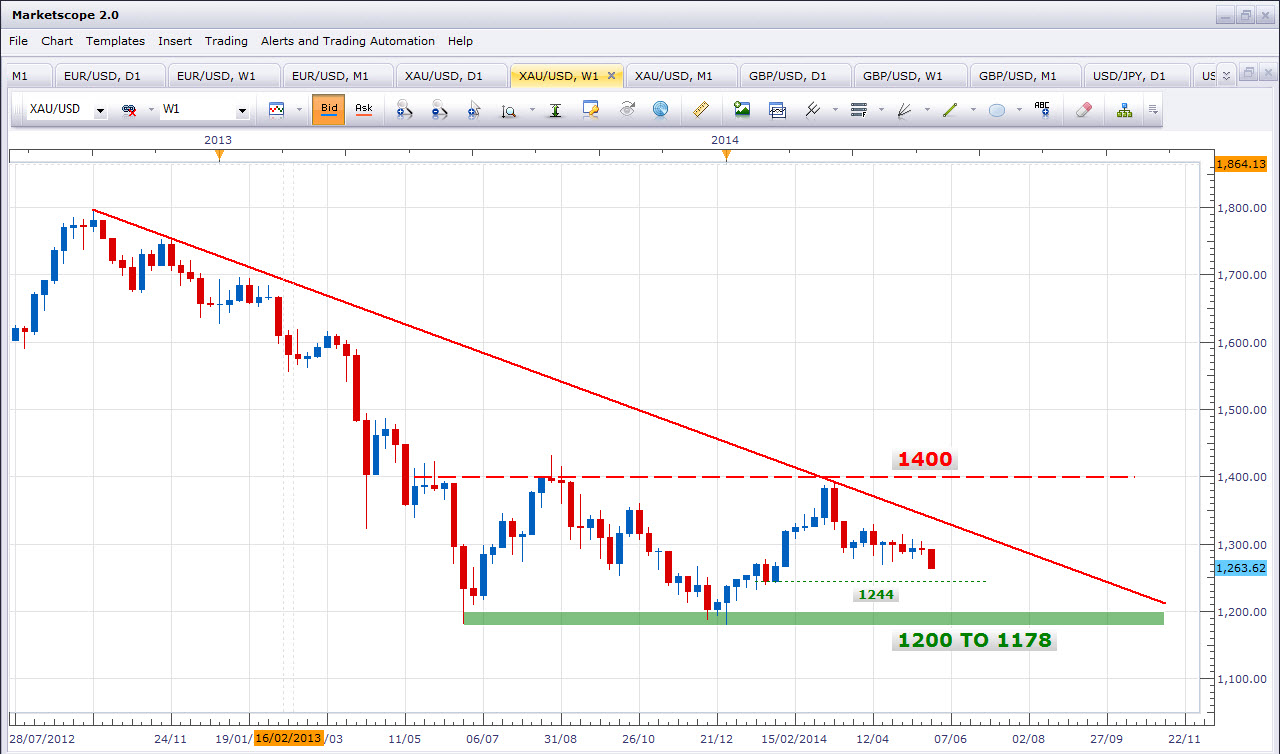
Task: Click the add indicator chart window icon
Action: pos(777,110)
